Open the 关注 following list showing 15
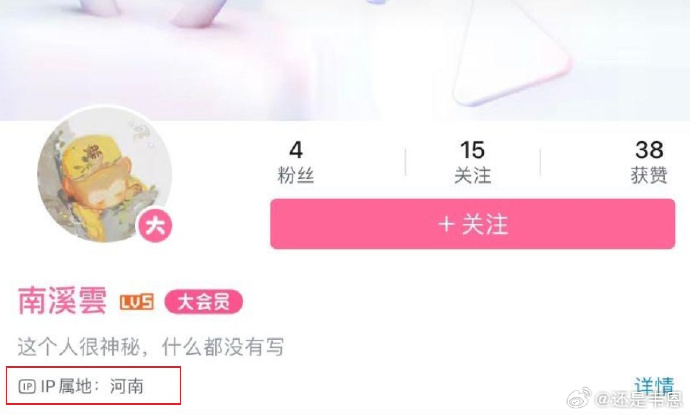690x415 pixels. 473,162
